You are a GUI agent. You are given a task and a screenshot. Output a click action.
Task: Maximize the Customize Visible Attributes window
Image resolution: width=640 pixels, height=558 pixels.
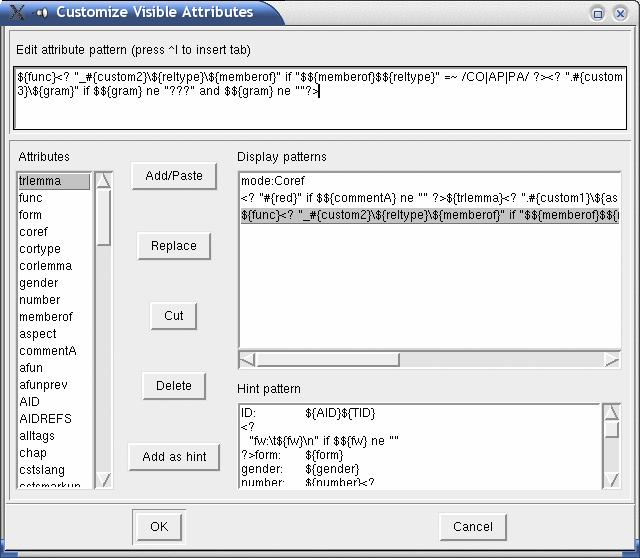(x=598, y=14)
